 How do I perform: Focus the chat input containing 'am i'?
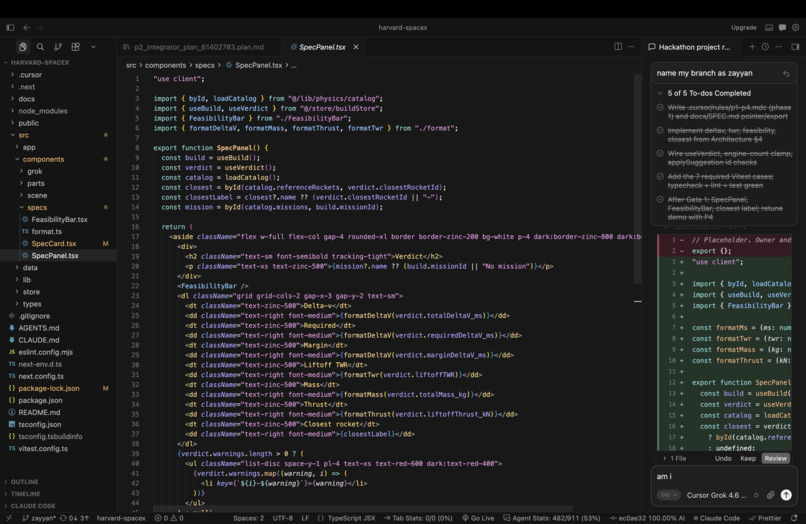pyautogui.click(x=724, y=476)
